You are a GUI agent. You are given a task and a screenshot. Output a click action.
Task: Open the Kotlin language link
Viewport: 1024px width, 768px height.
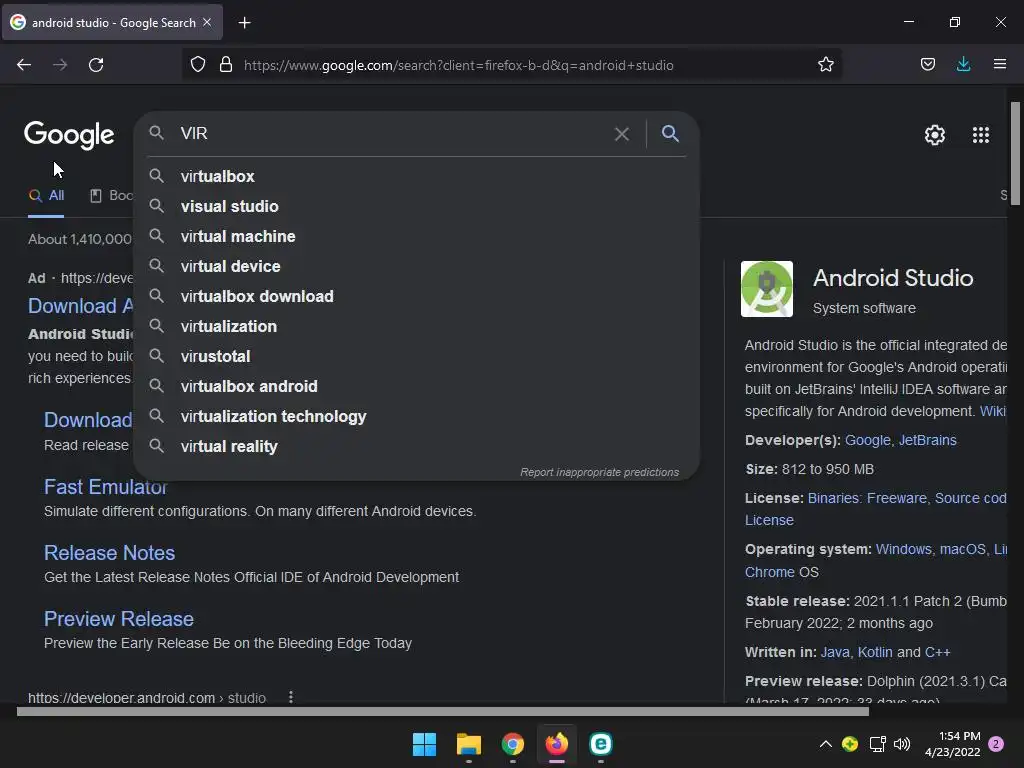coord(874,652)
